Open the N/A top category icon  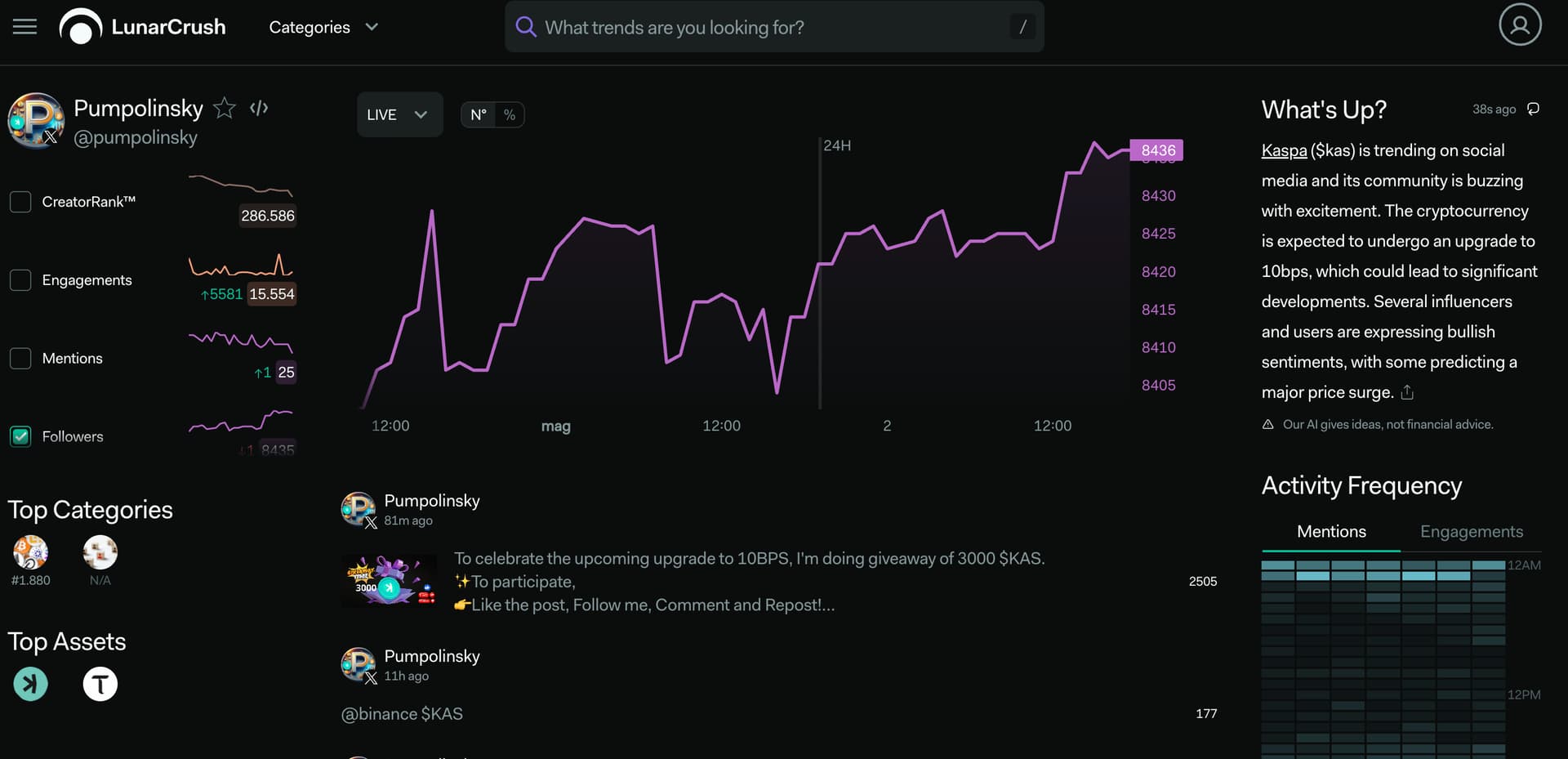pos(100,552)
